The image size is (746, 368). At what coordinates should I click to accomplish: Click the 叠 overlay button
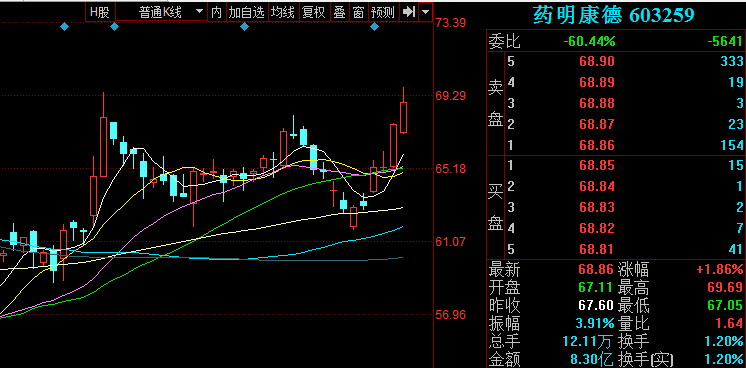click(339, 12)
